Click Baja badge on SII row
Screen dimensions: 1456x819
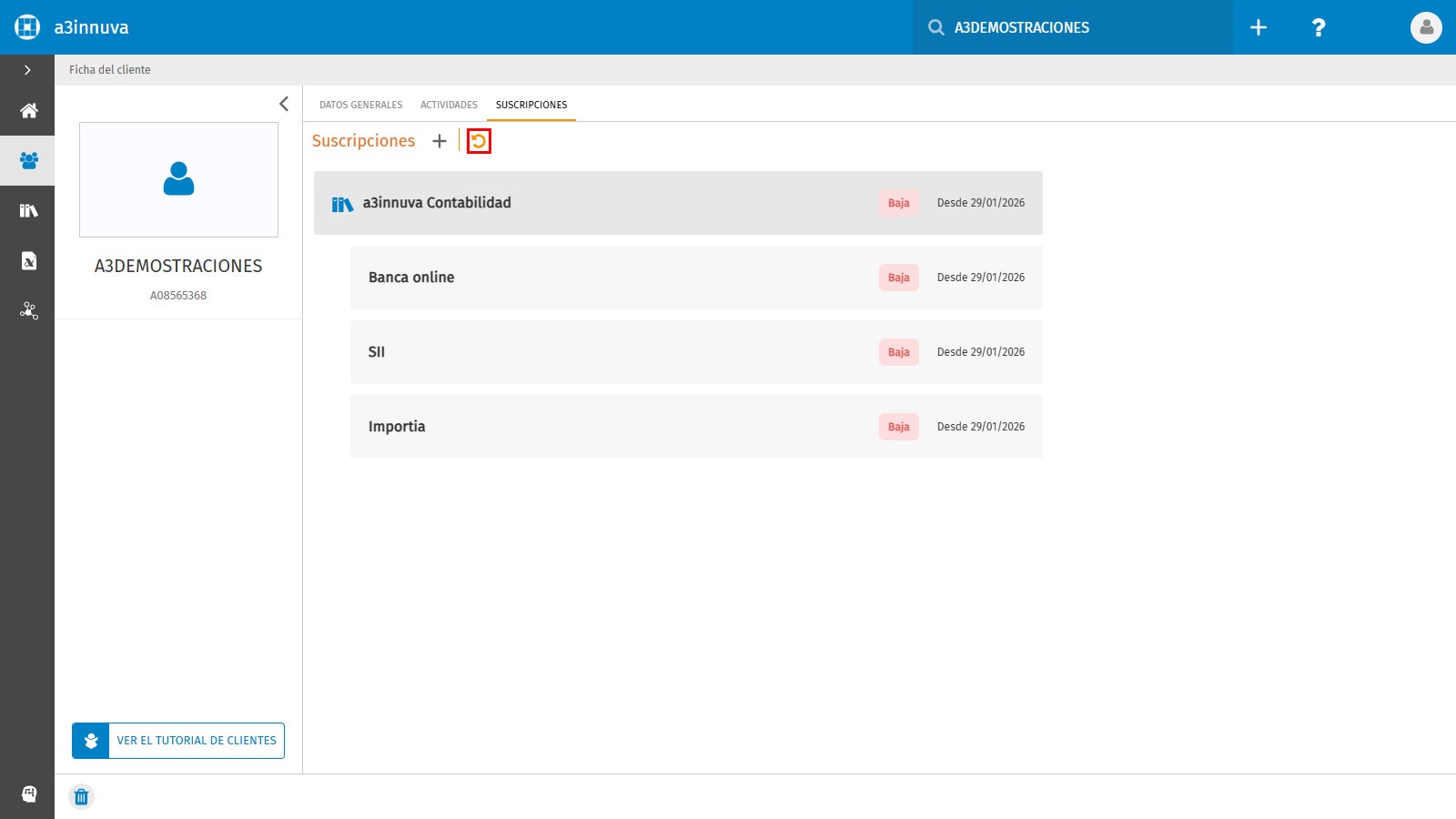tap(898, 352)
